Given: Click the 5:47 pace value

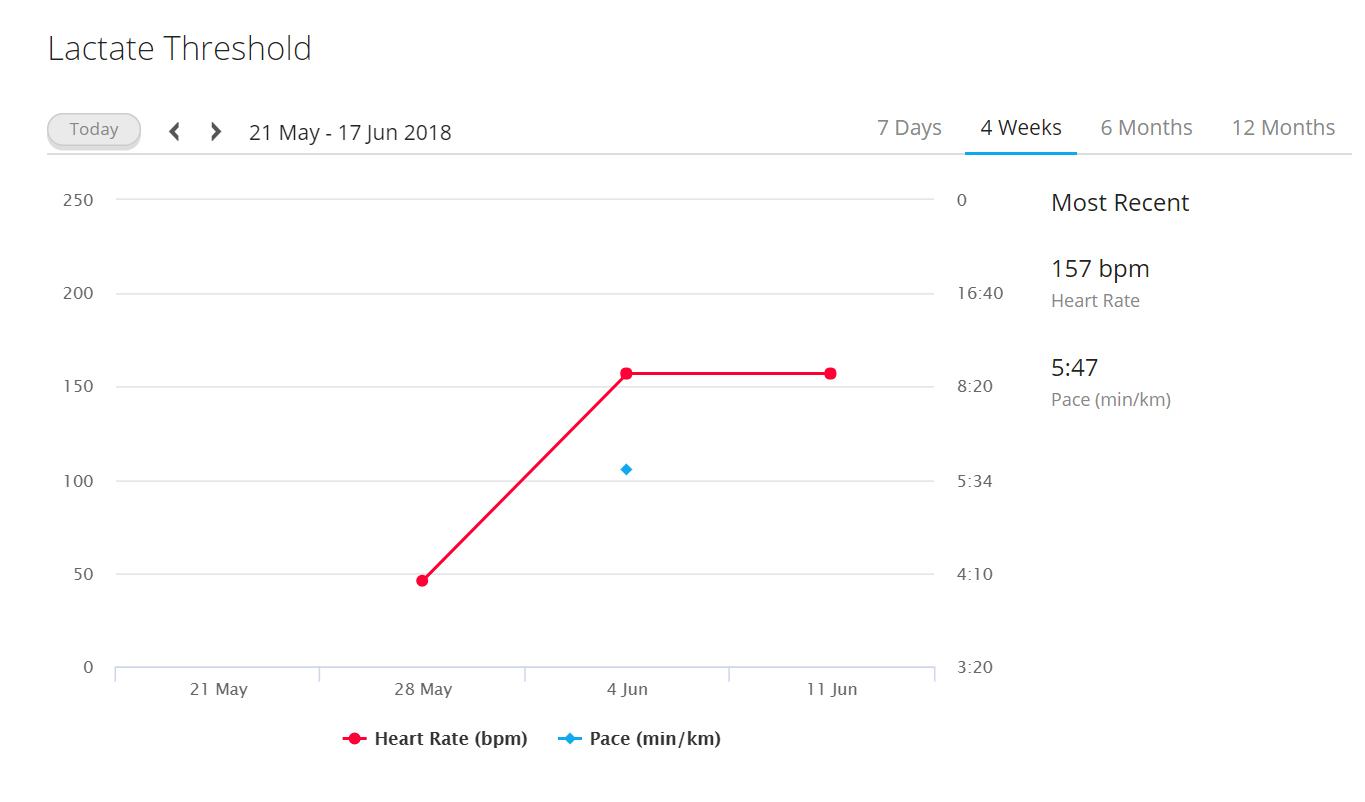Looking at the screenshot, I should click(1075, 368).
